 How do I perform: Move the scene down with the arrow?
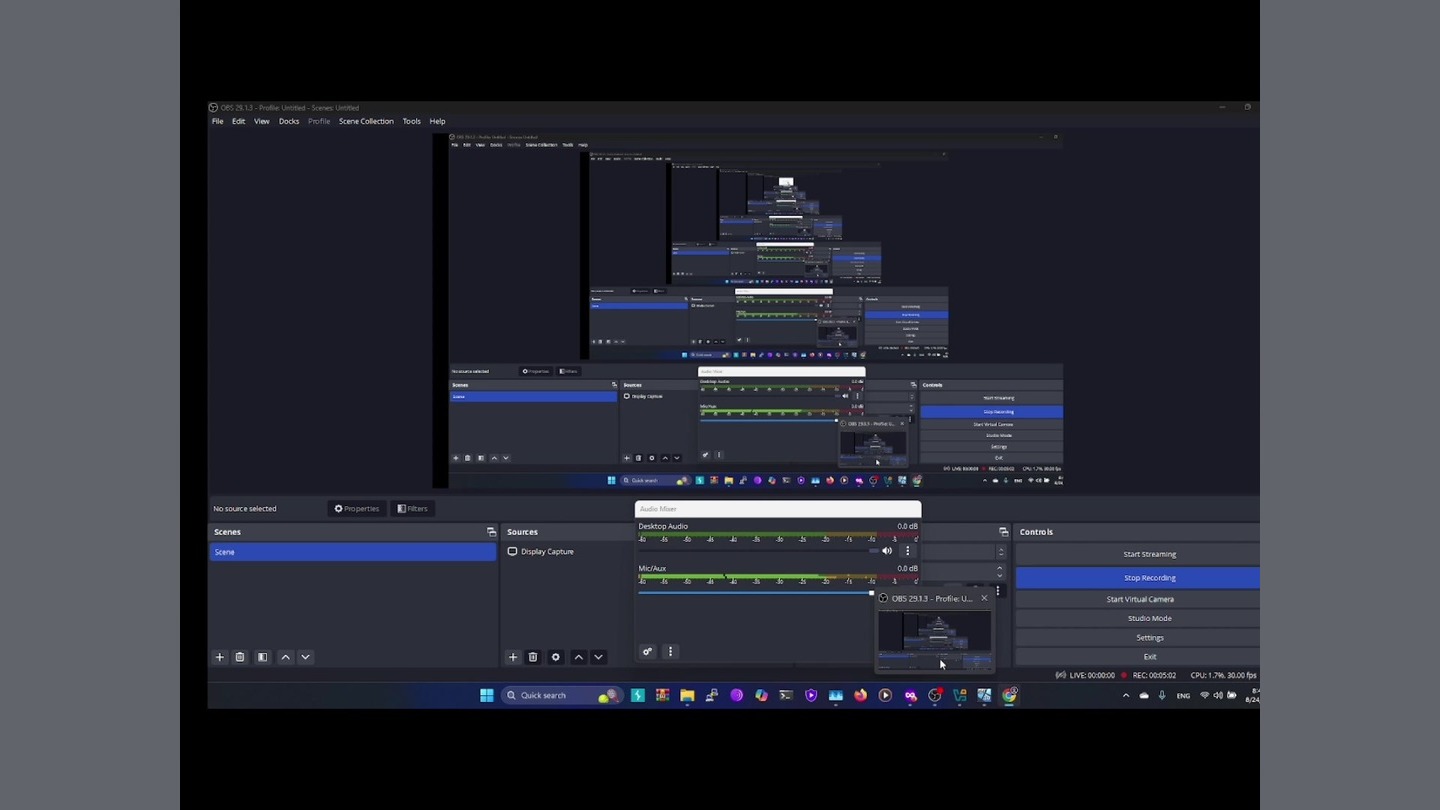305,657
